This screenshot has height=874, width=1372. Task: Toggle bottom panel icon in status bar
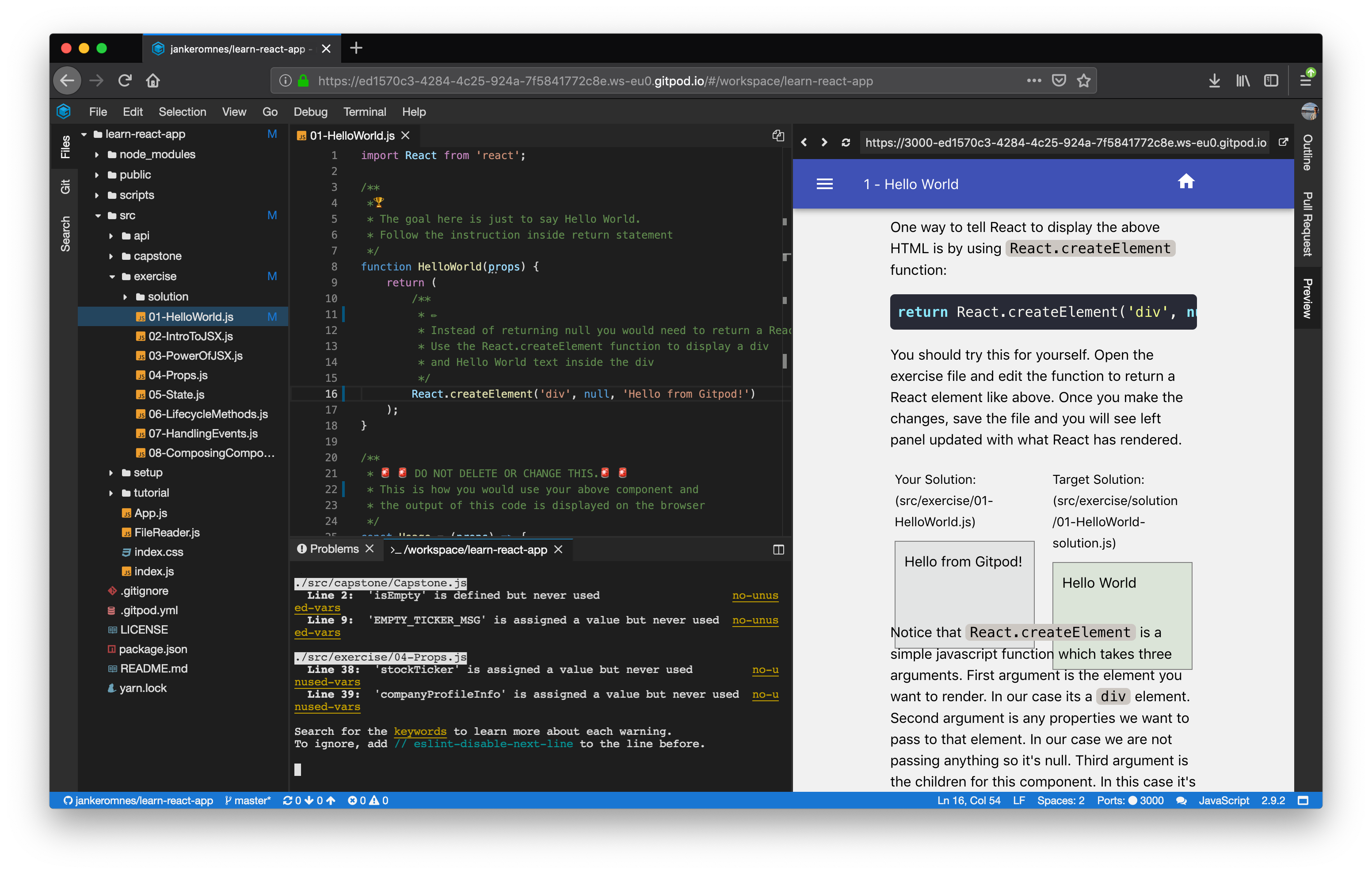[1303, 801]
